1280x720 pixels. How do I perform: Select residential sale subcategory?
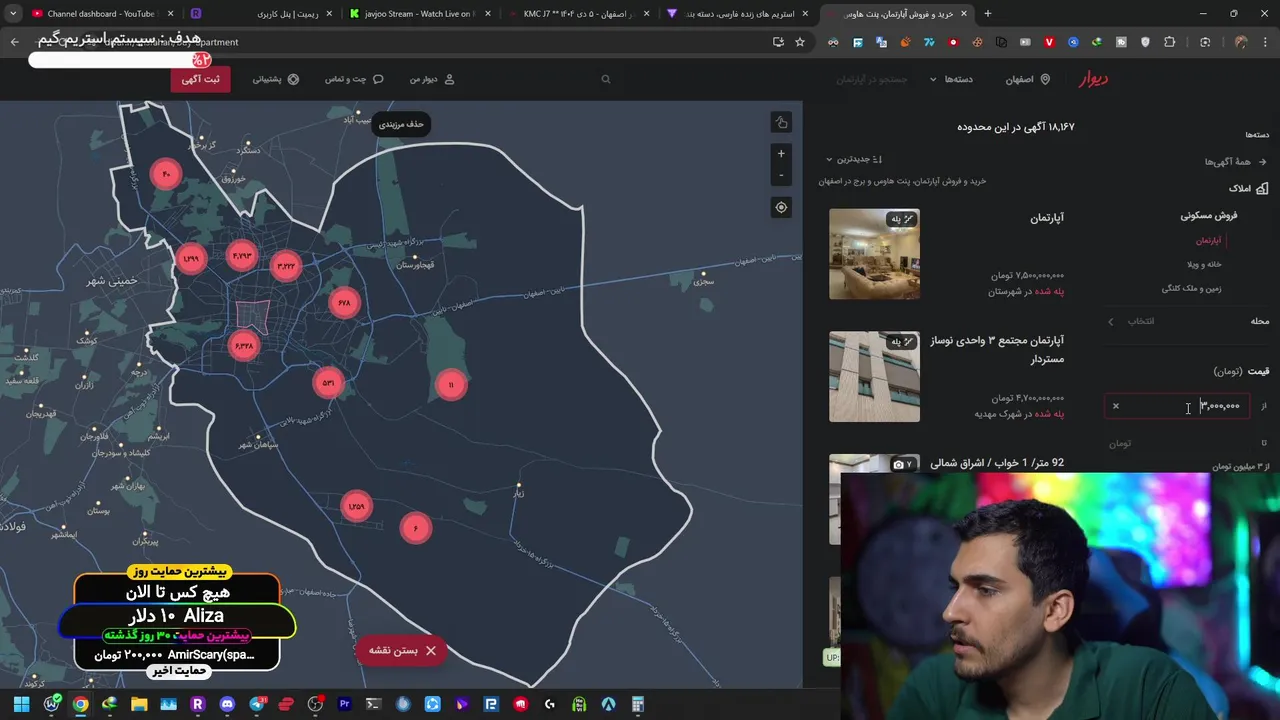(x=1208, y=215)
